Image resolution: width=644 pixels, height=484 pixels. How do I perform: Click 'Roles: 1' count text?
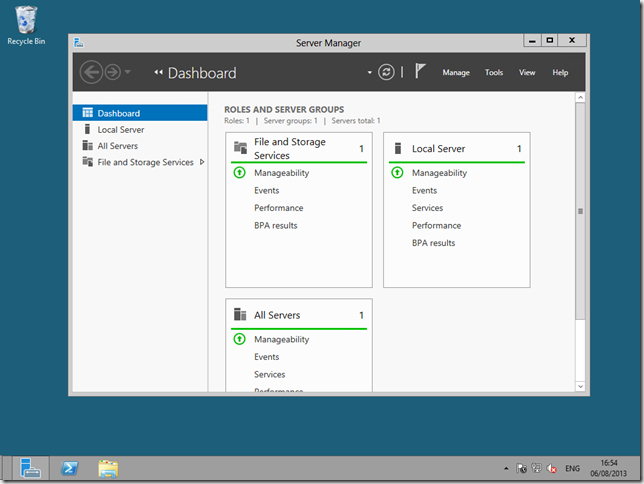237,121
